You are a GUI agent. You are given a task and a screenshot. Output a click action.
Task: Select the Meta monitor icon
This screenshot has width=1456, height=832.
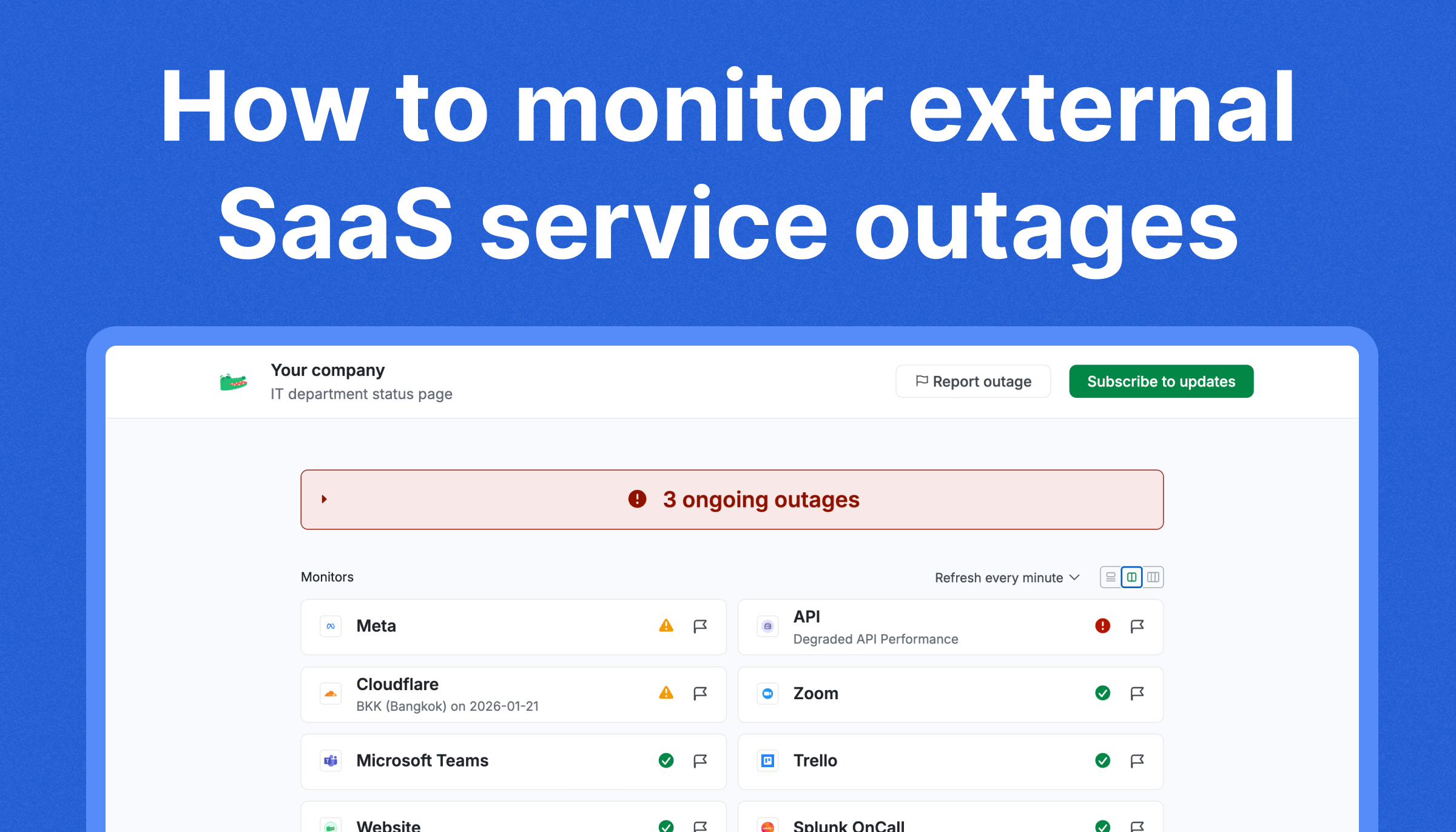click(331, 626)
